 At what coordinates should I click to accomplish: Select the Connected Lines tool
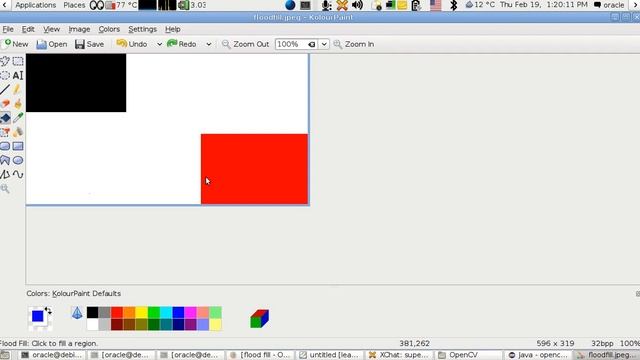[x=5, y=174]
